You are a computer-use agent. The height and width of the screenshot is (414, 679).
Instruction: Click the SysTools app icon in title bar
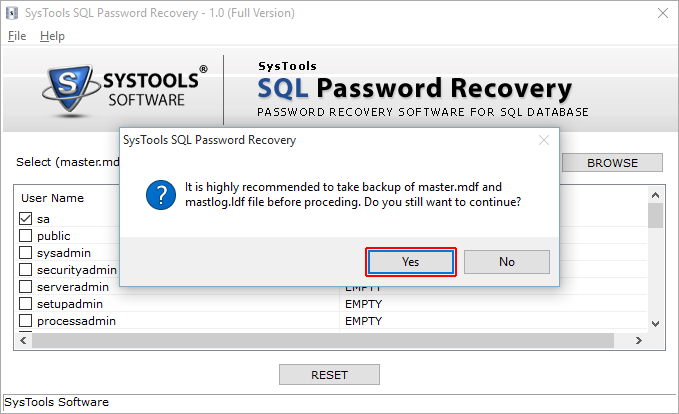[x=12, y=13]
